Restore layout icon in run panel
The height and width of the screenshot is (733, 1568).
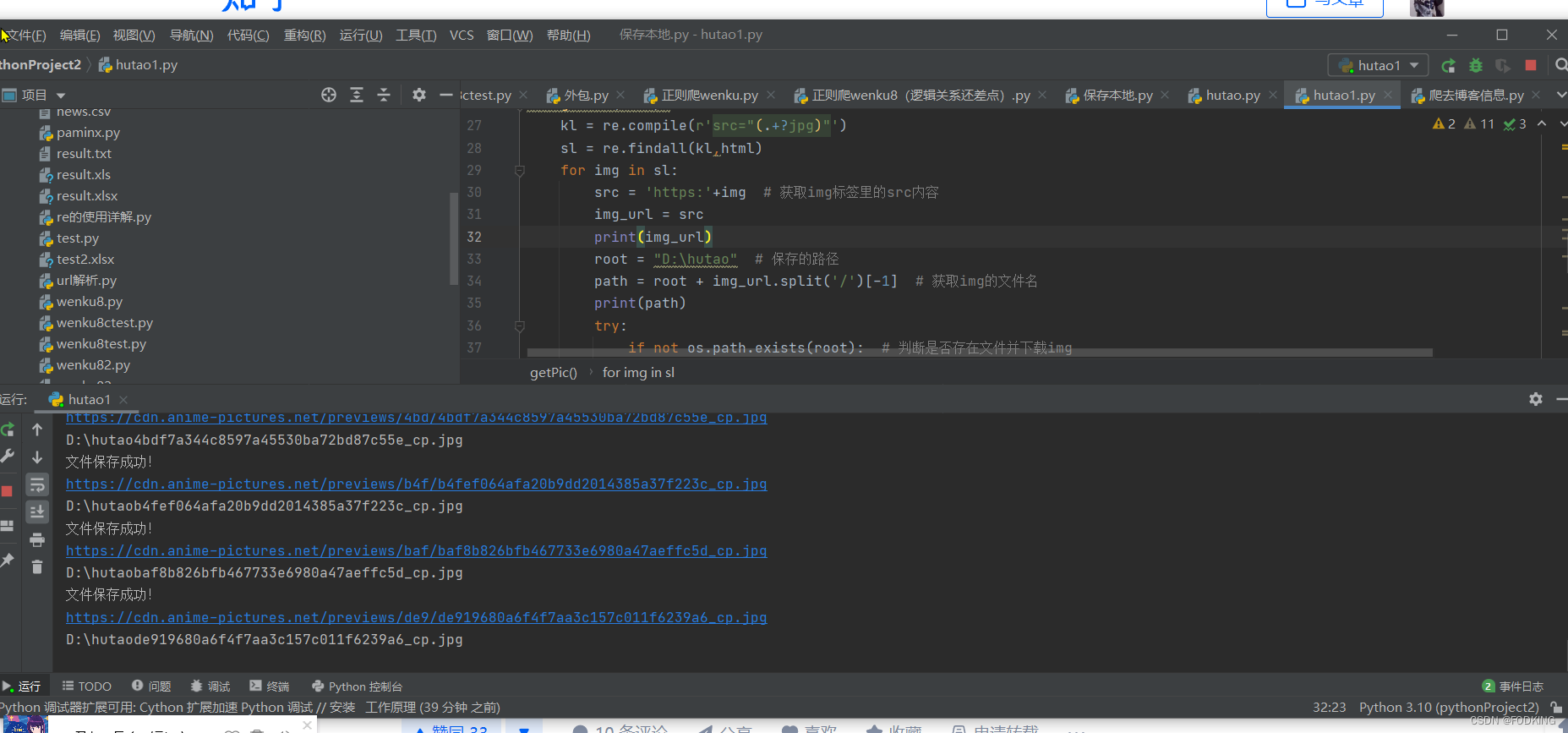pyautogui.click(x=8, y=526)
